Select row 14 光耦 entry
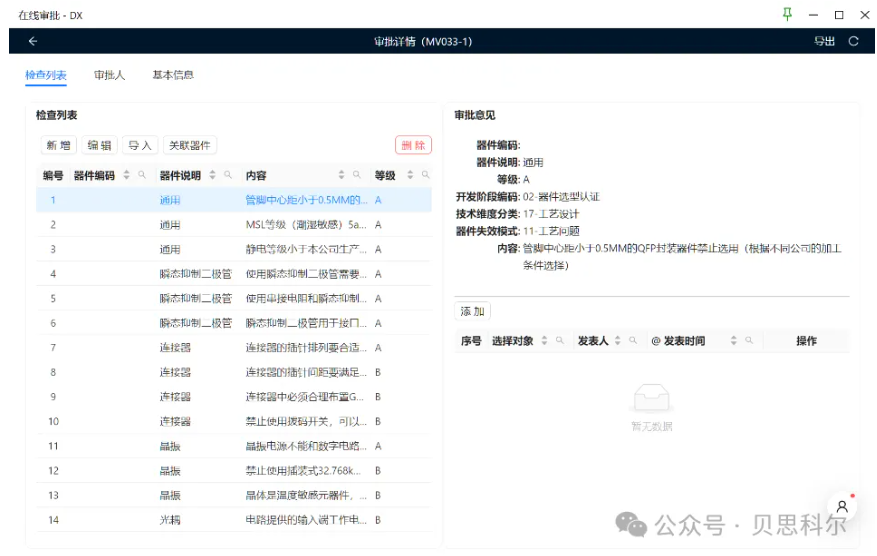 [234, 520]
